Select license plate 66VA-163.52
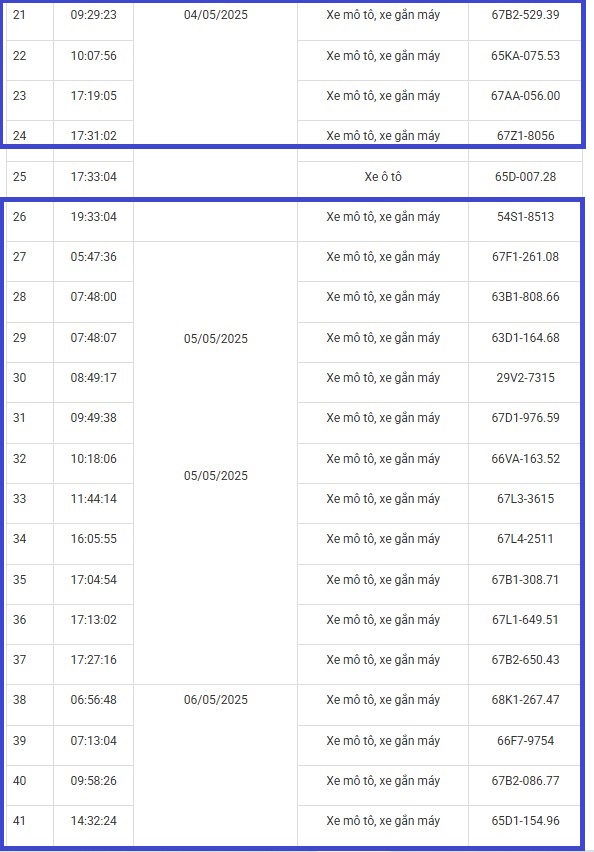This screenshot has height=852, width=594. 525,459
